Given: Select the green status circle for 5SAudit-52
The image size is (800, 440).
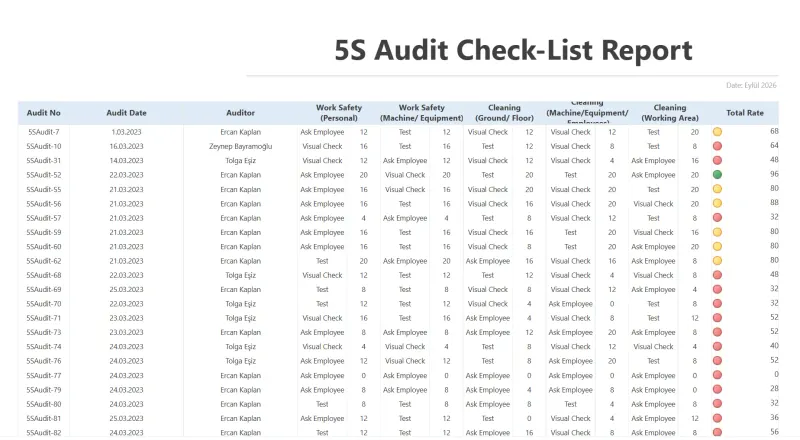Looking at the screenshot, I should tap(717, 175).
